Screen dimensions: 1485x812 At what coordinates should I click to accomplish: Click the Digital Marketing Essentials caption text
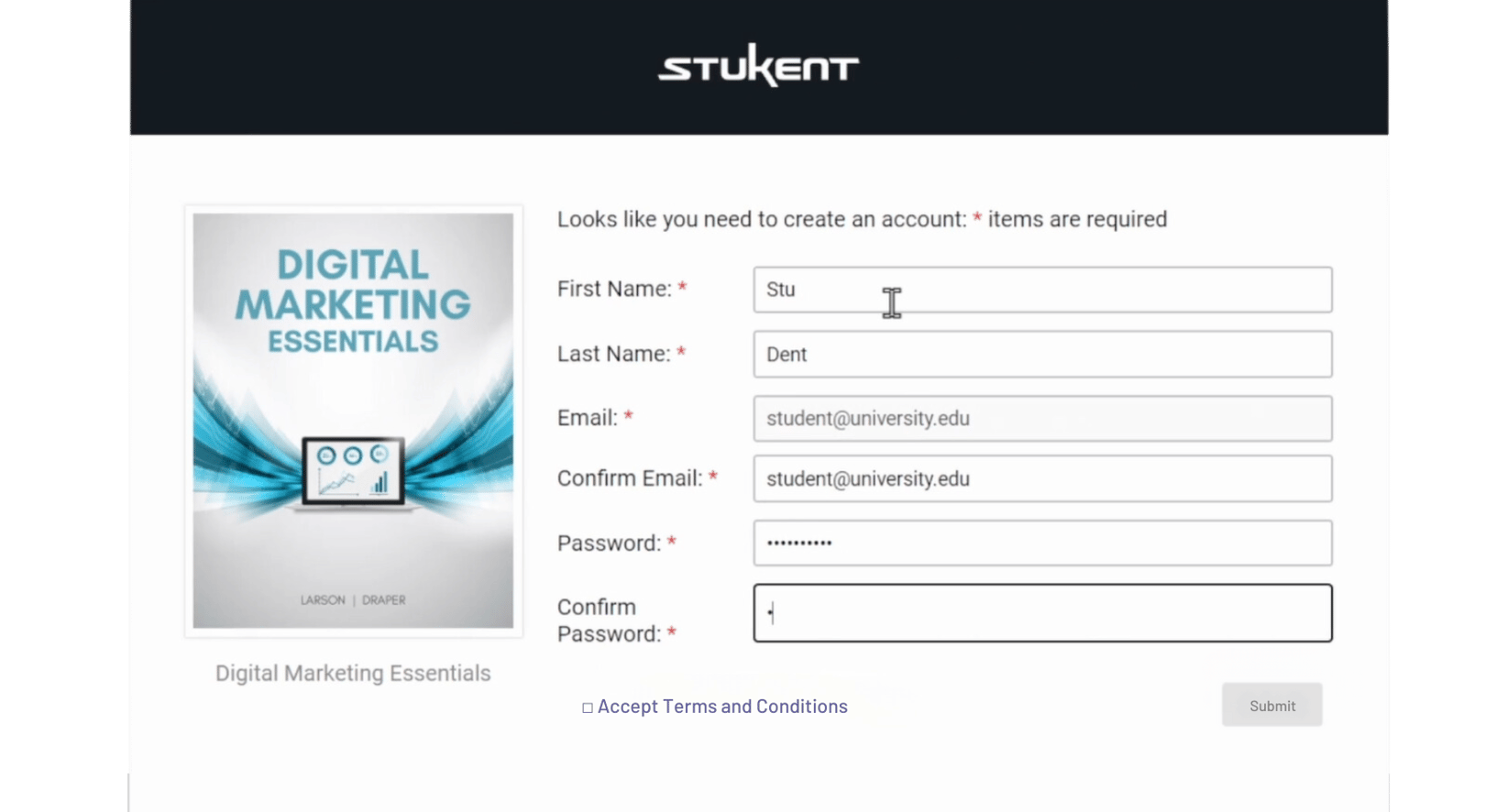(x=353, y=674)
